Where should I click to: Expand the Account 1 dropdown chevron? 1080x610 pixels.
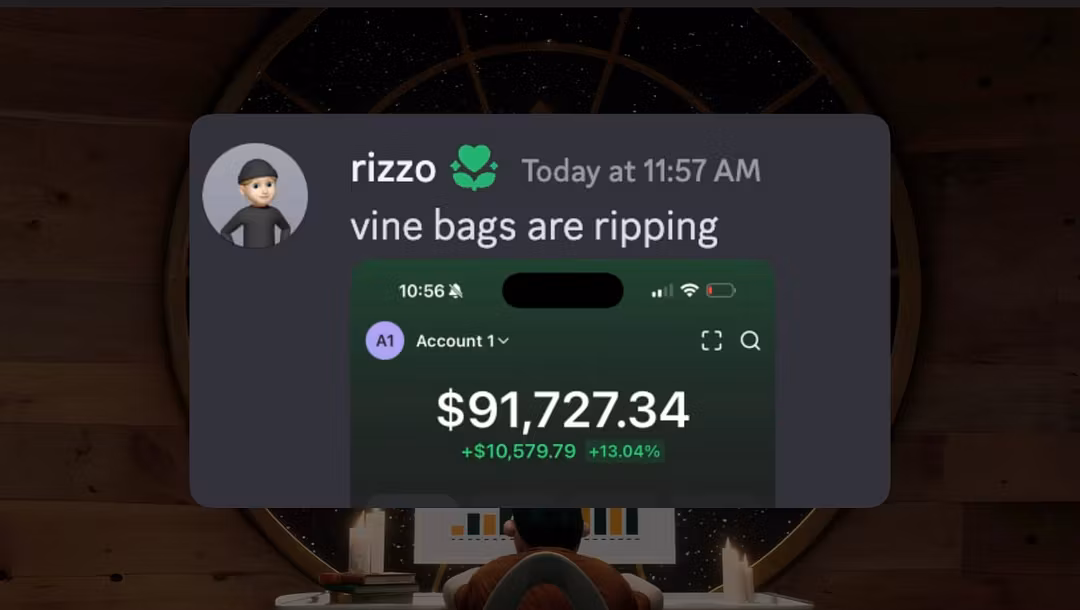pyautogui.click(x=503, y=341)
